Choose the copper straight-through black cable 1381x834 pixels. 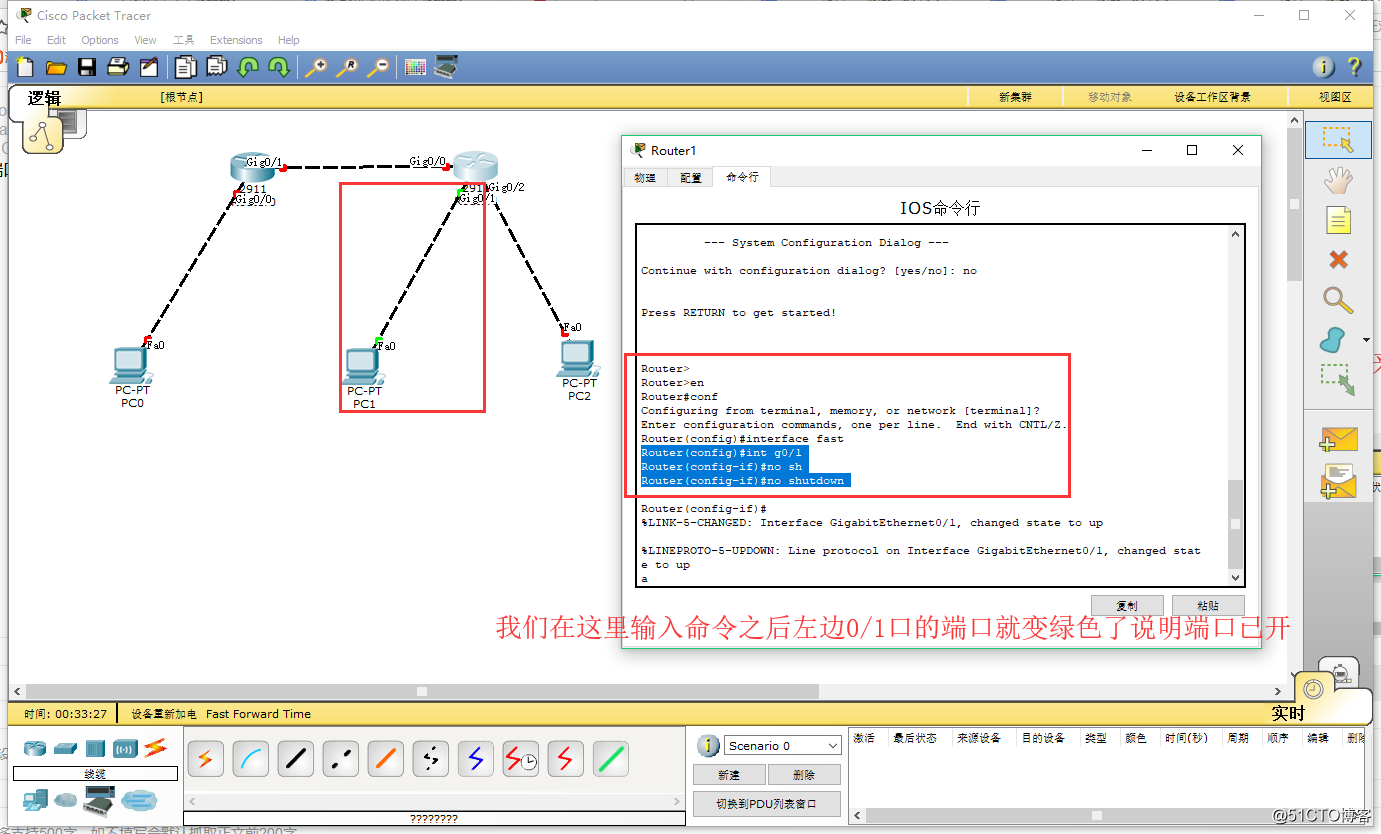click(296, 759)
